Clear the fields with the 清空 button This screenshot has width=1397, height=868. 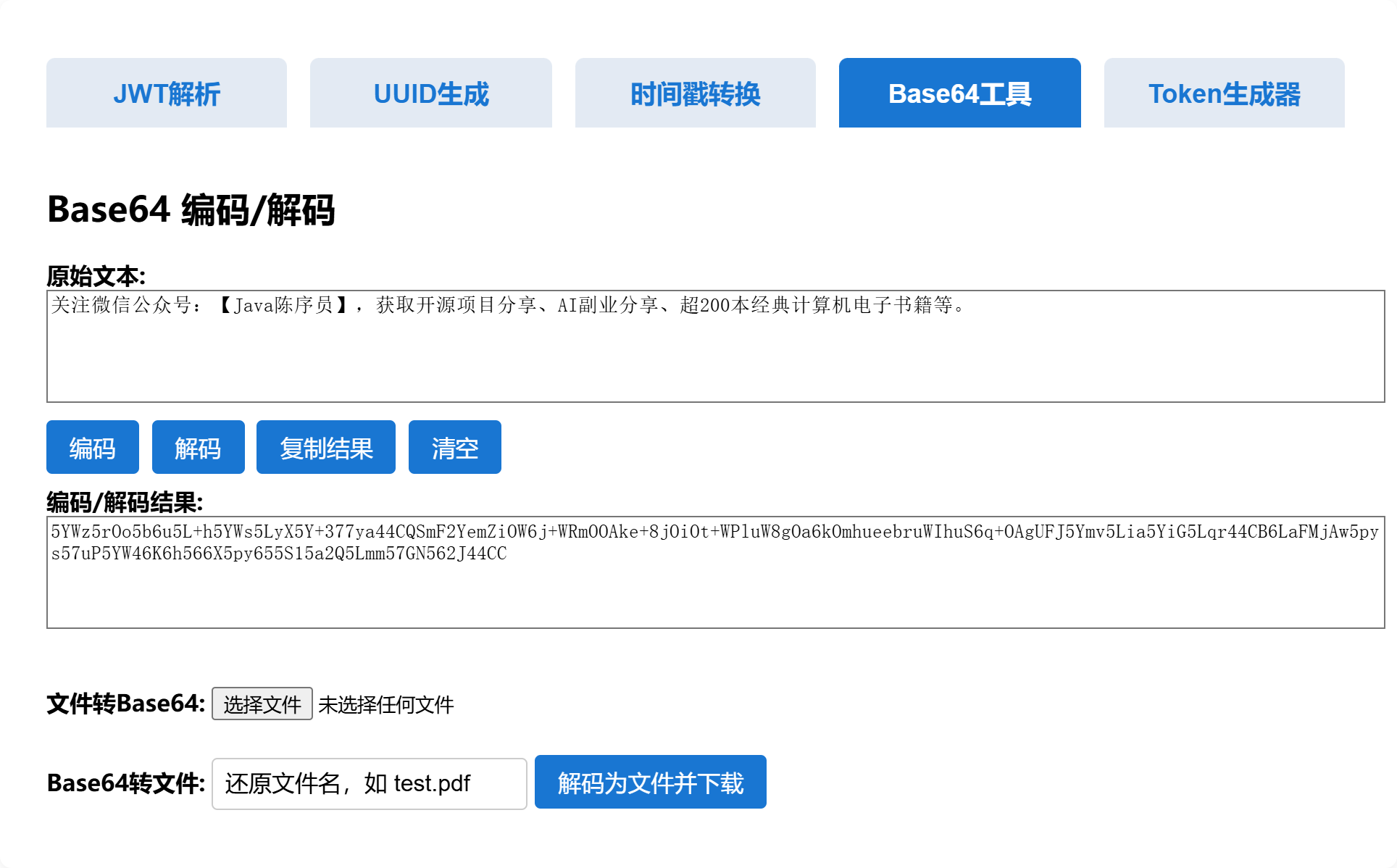tap(454, 448)
